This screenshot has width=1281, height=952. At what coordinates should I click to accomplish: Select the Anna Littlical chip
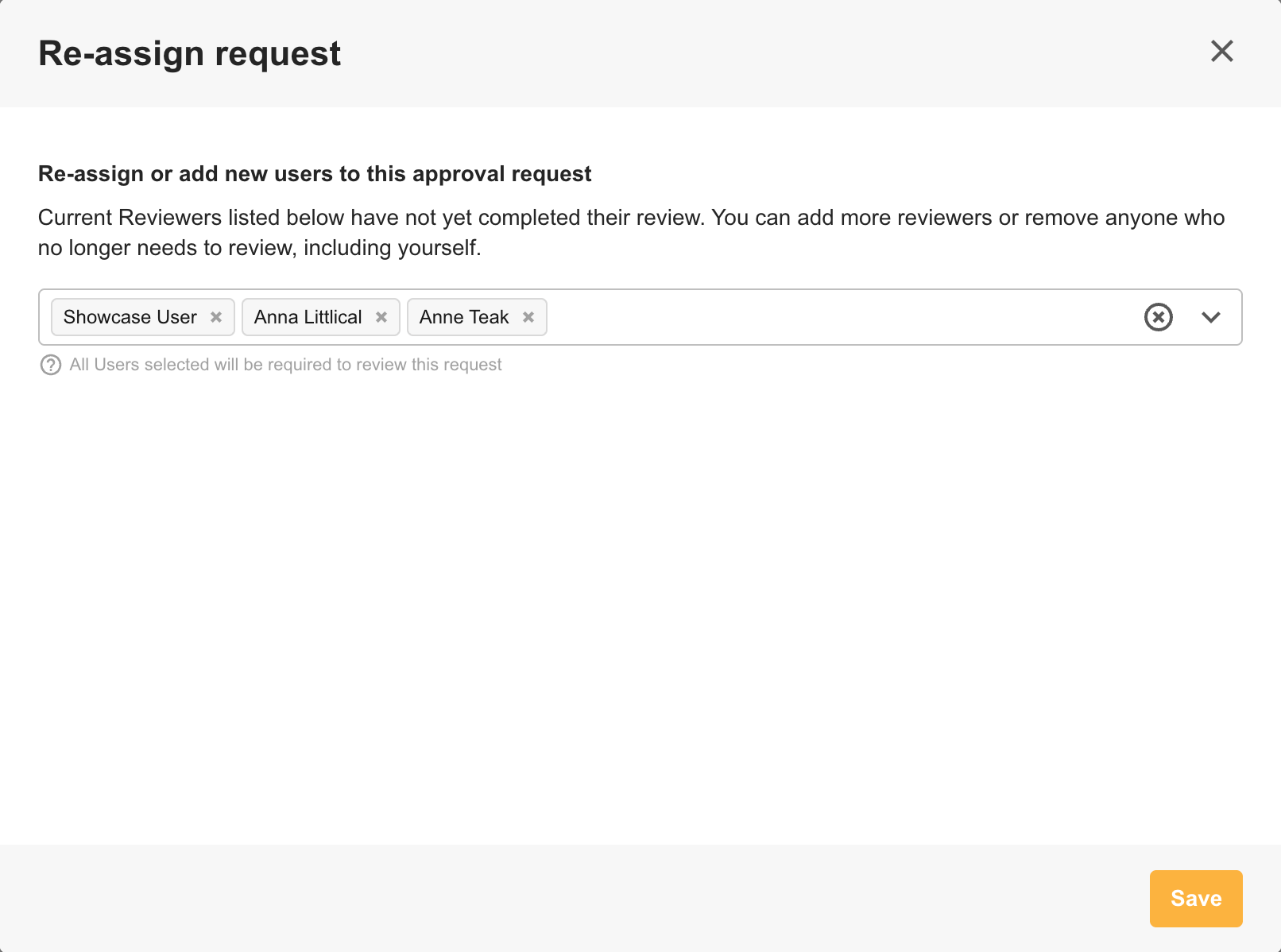click(308, 317)
